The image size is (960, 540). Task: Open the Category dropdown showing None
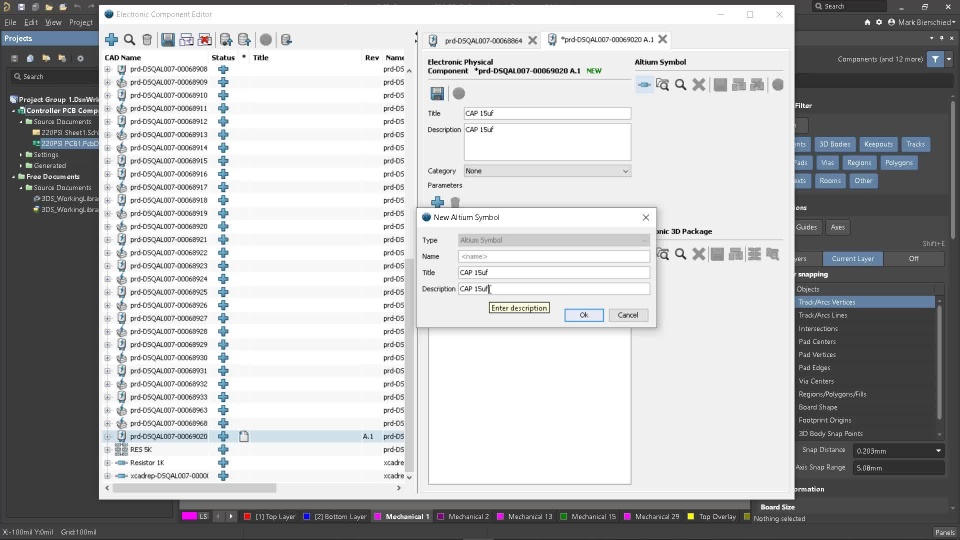click(547, 171)
